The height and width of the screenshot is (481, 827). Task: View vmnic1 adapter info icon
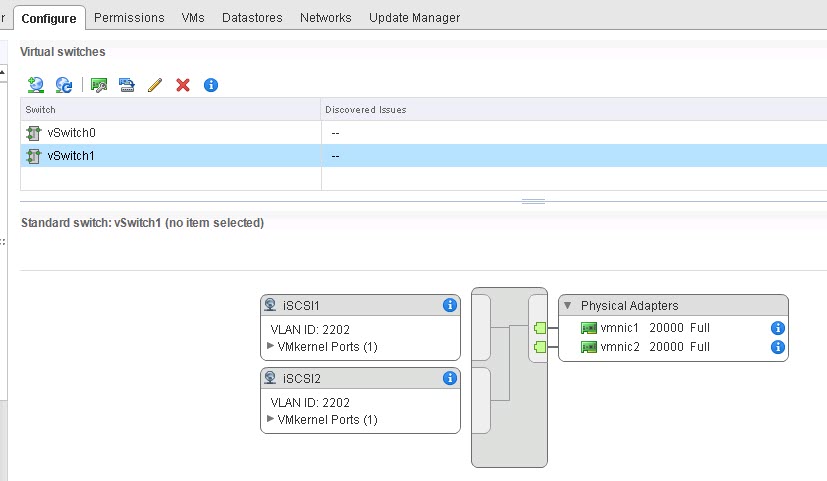coord(777,328)
